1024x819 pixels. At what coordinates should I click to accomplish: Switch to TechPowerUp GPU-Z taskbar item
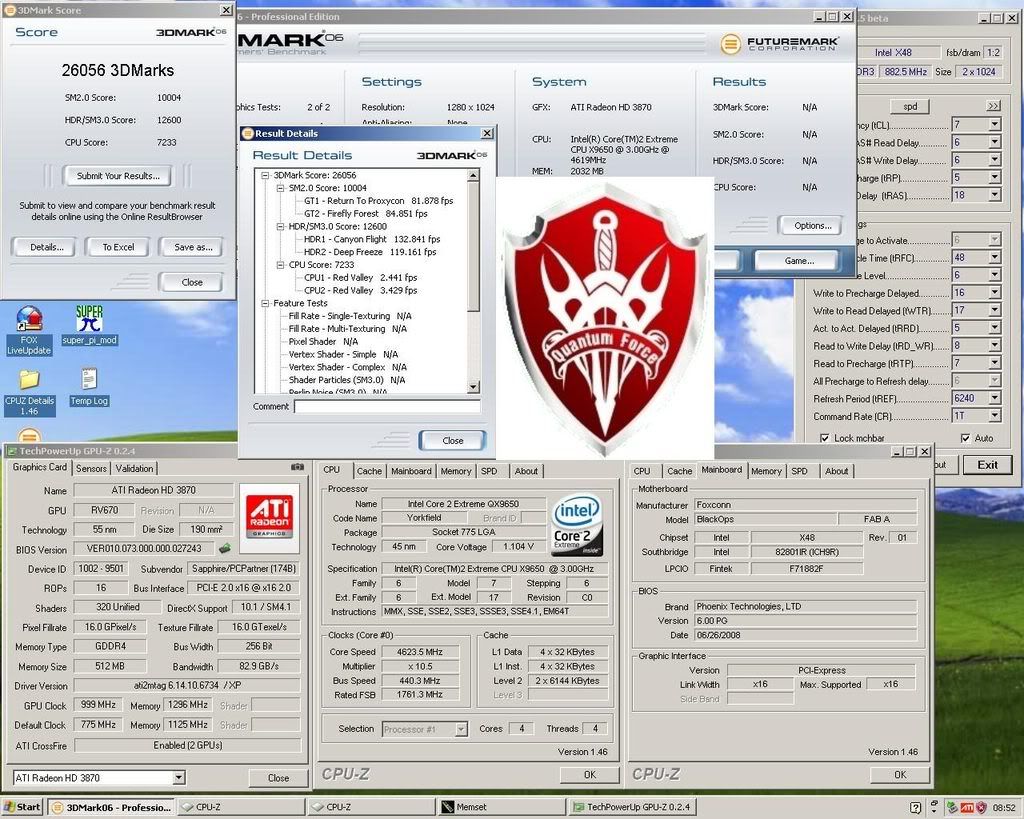(631, 807)
